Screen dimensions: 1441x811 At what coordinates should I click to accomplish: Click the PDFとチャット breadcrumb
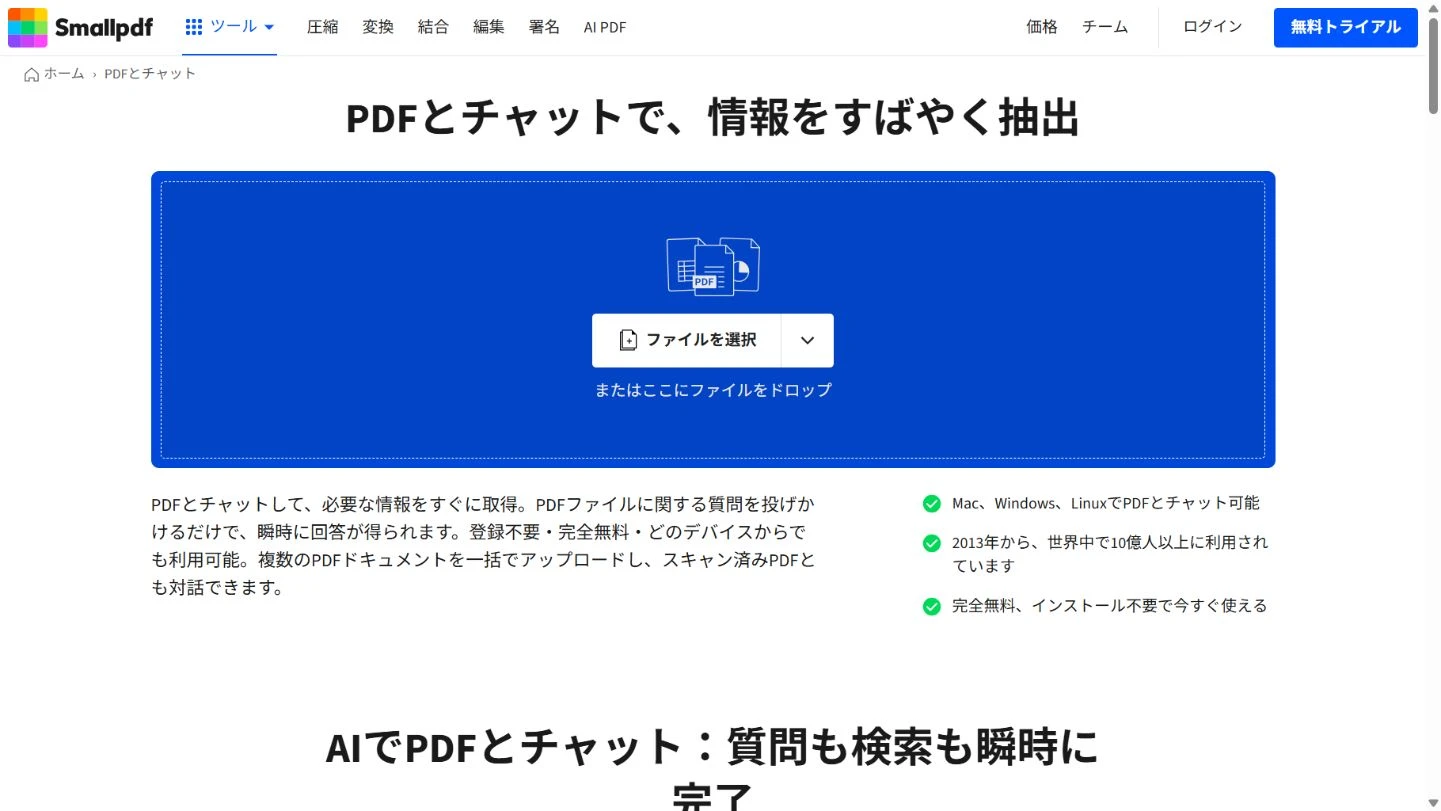150,73
